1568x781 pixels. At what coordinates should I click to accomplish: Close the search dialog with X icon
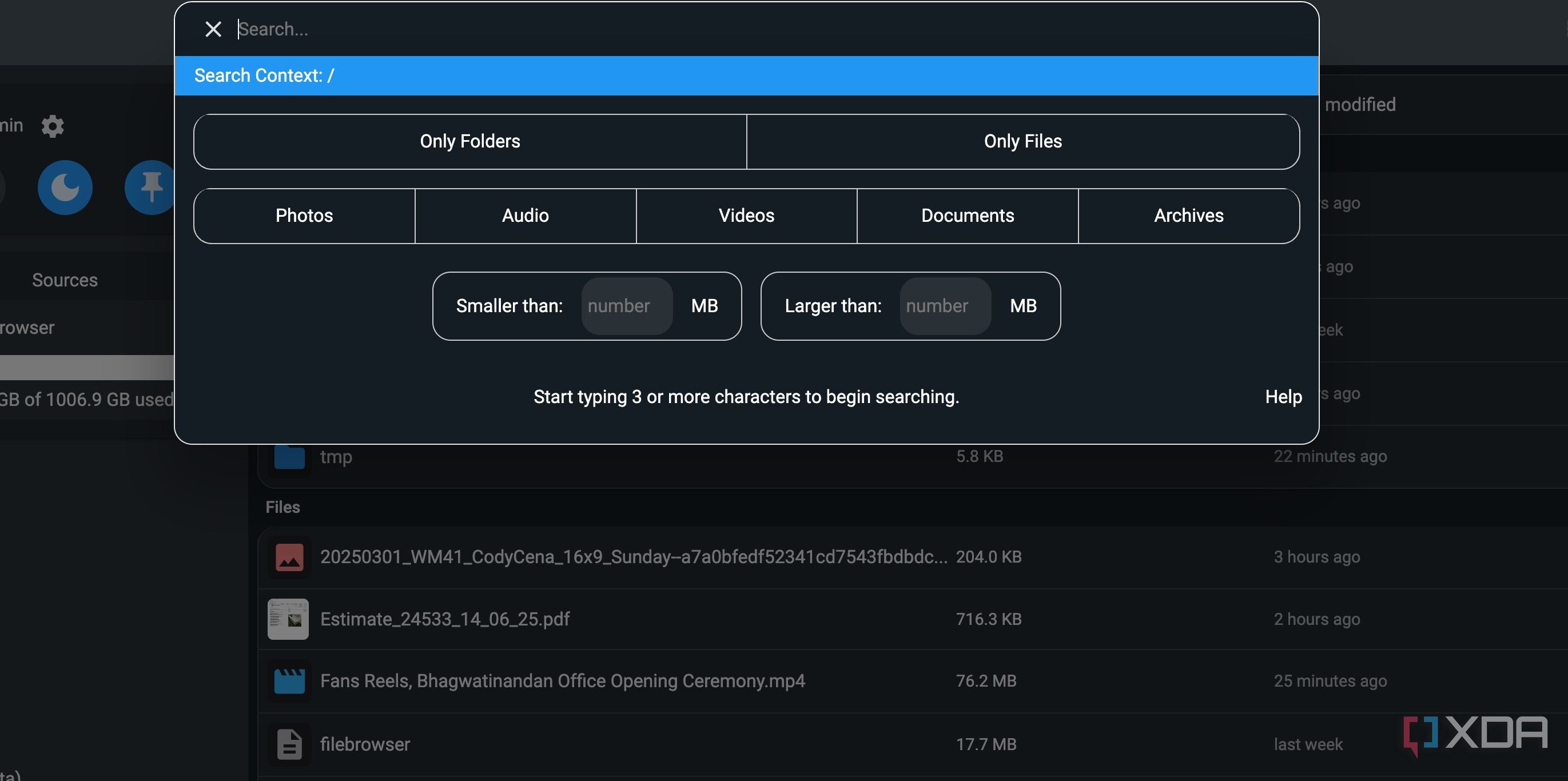click(x=213, y=29)
